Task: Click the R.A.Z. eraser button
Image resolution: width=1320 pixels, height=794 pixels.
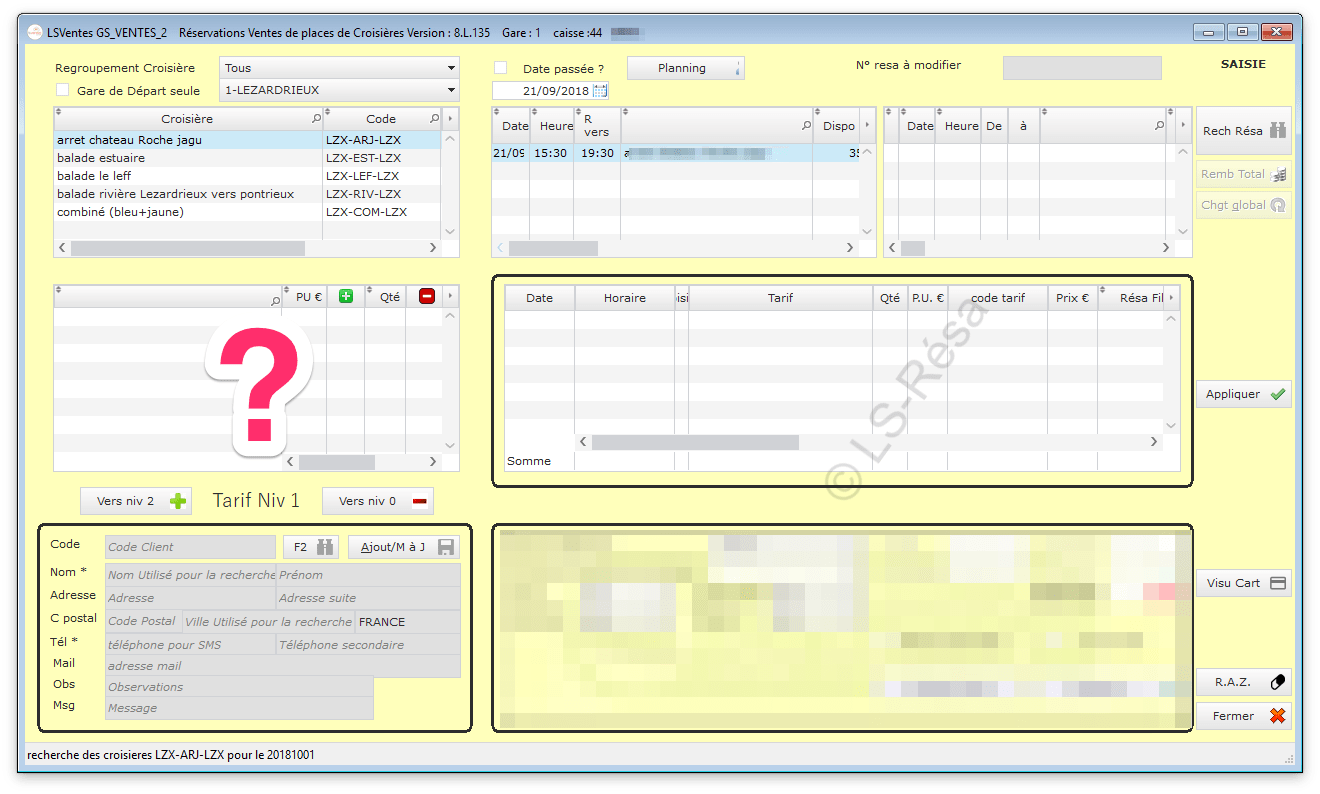Action: (1243, 682)
